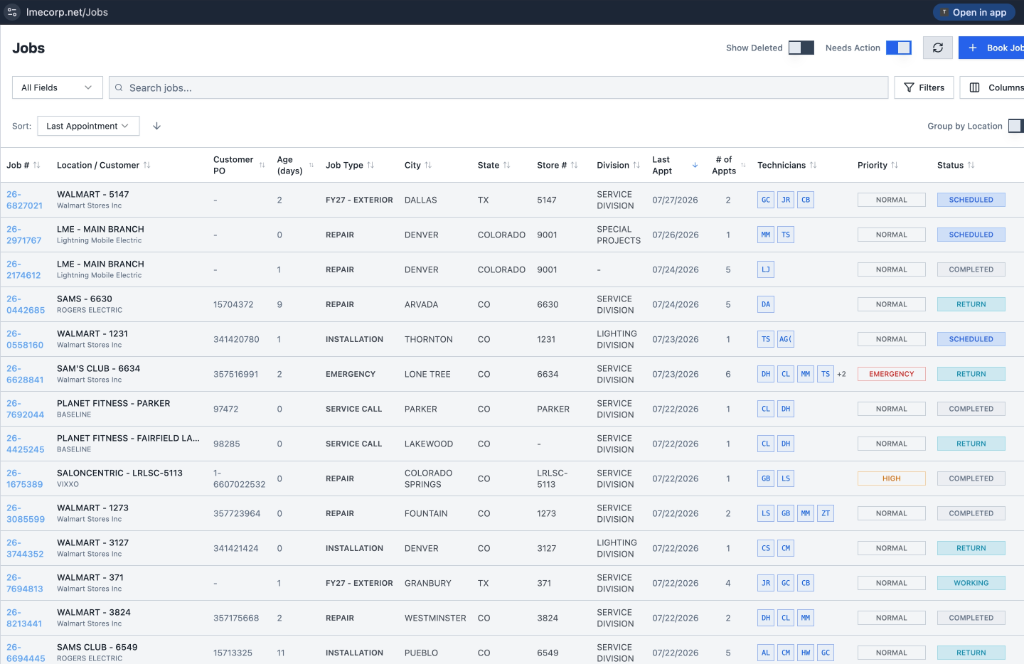The height and width of the screenshot is (664, 1024).
Task: Click FY27 - EXTERIOR job type for GRANBURY
Action: 359,583
